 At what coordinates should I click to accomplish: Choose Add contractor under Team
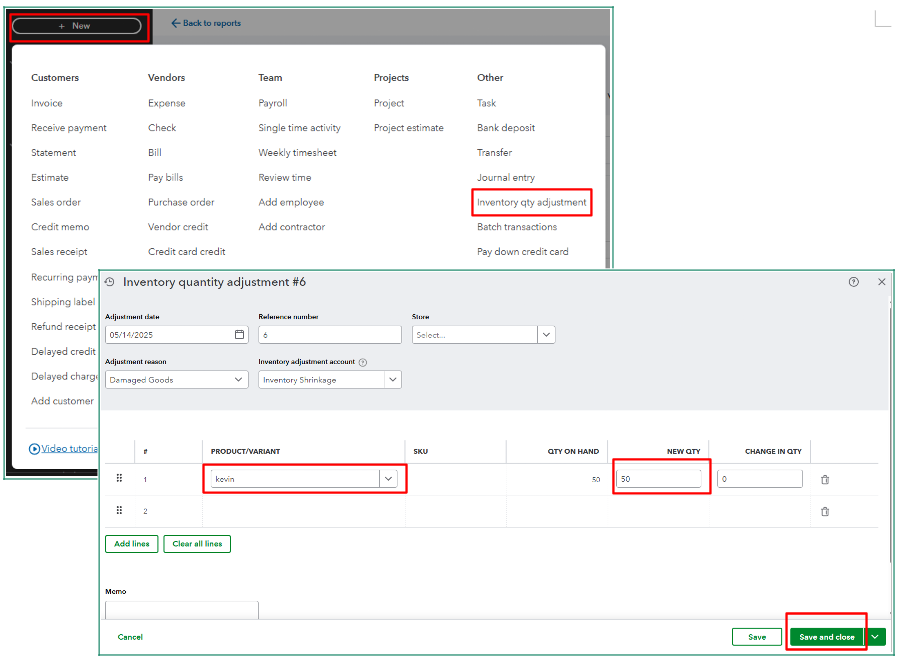(x=292, y=227)
